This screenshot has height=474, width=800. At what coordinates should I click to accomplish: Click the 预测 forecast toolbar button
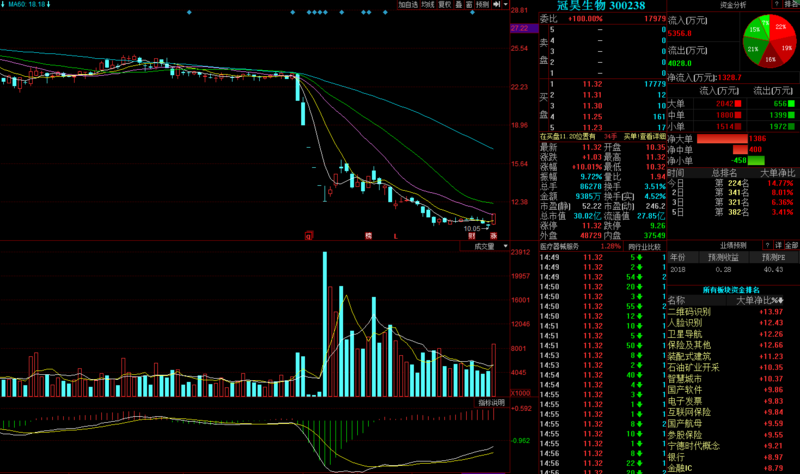point(484,5)
